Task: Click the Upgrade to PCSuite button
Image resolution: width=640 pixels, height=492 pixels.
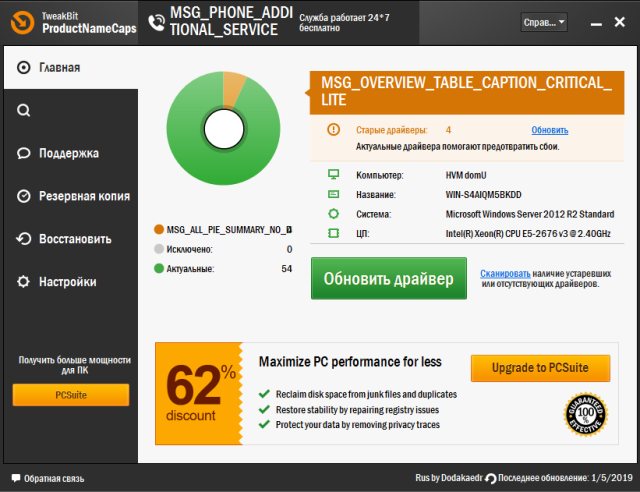Action: (540, 368)
